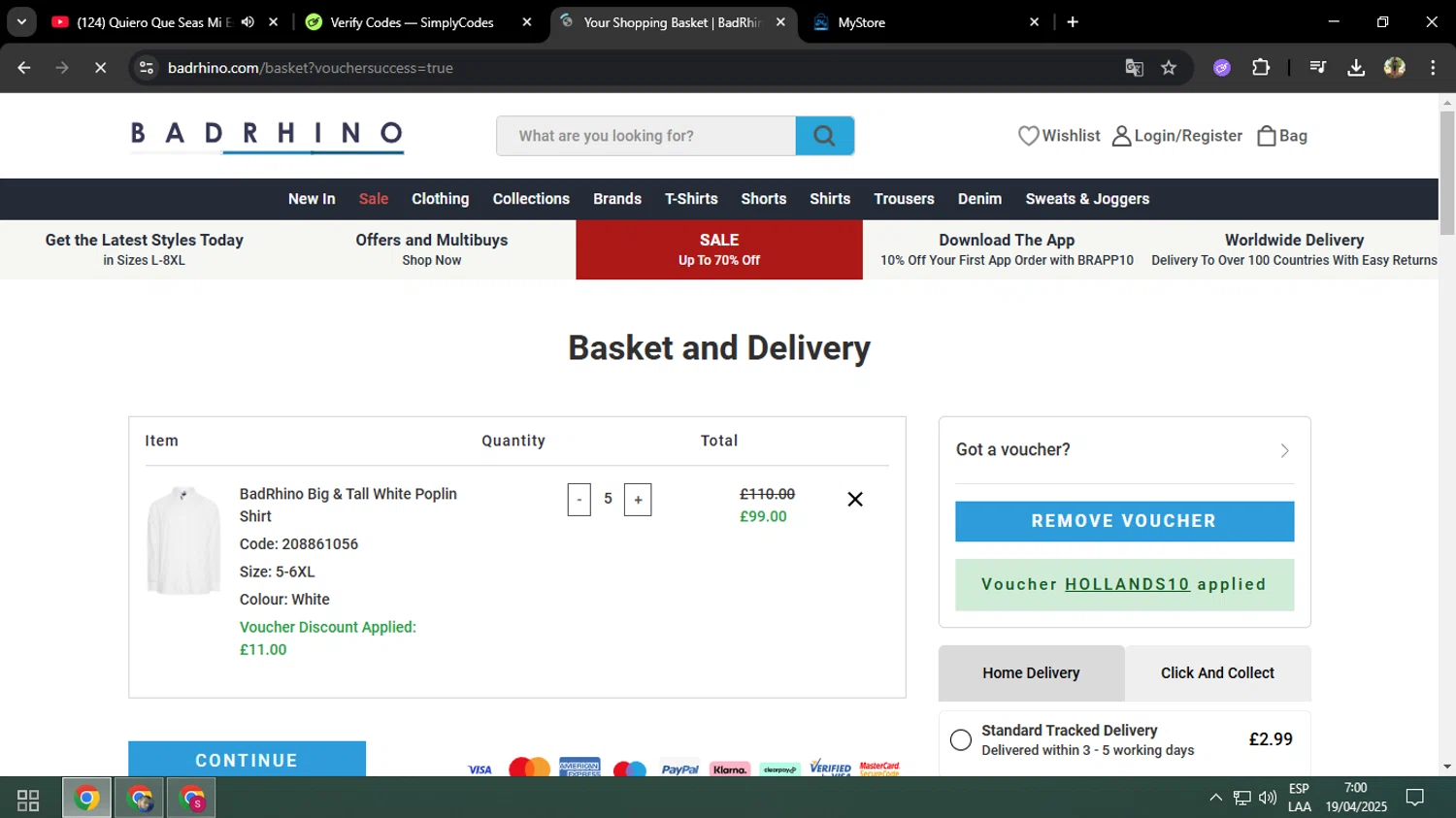Open the Clothing menu
Screen dimensions: 1456x818
click(x=440, y=199)
